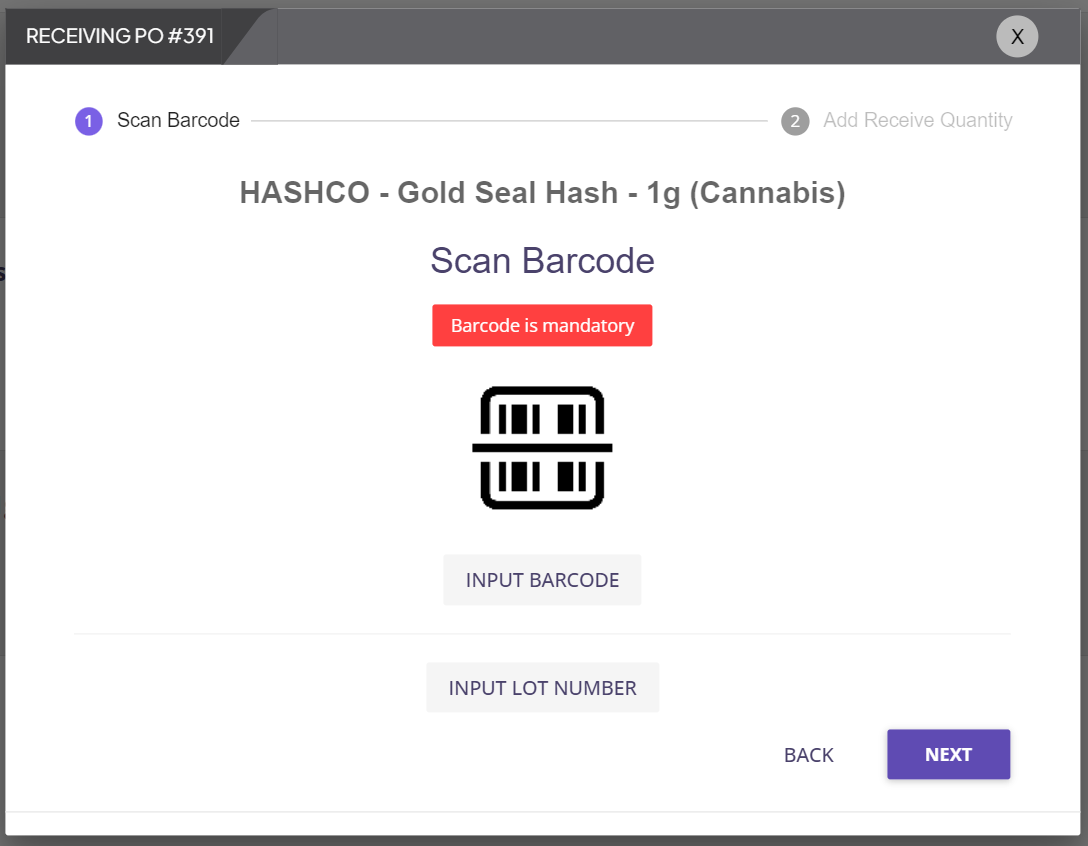The image size is (1088, 846).
Task: Click the Scan Barcode heading text
Action: [542, 261]
